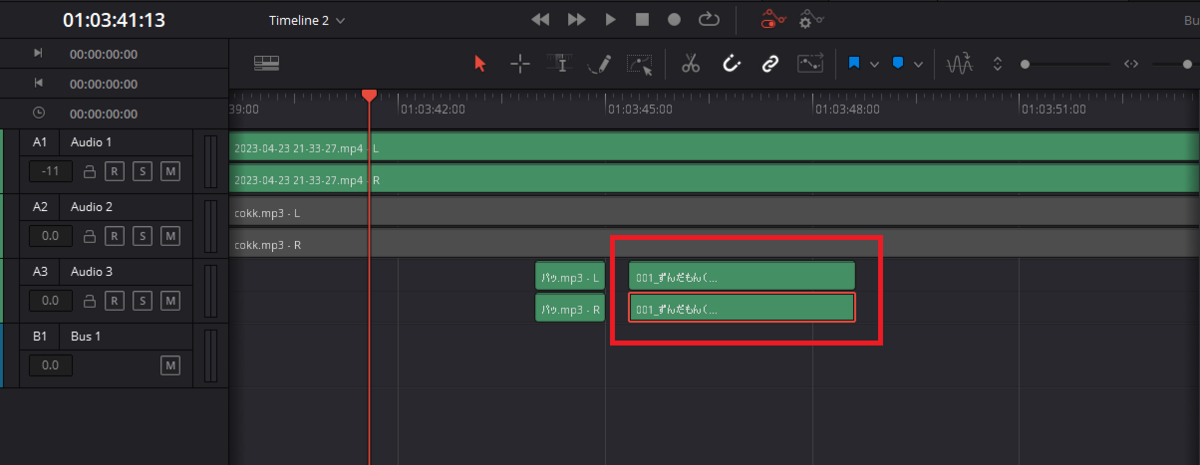Click the Audio 3 volume field

tap(51, 300)
